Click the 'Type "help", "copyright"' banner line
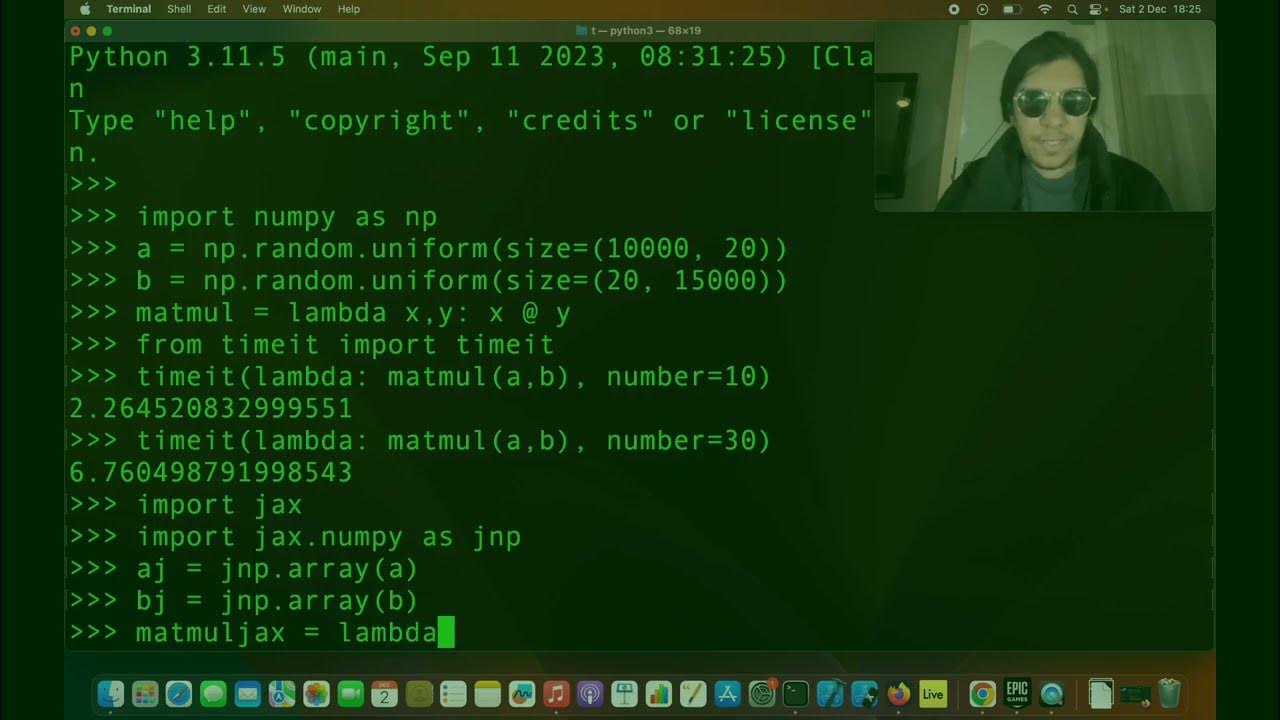The height and width of the screenshot is (720, 1280). [471, 121]
